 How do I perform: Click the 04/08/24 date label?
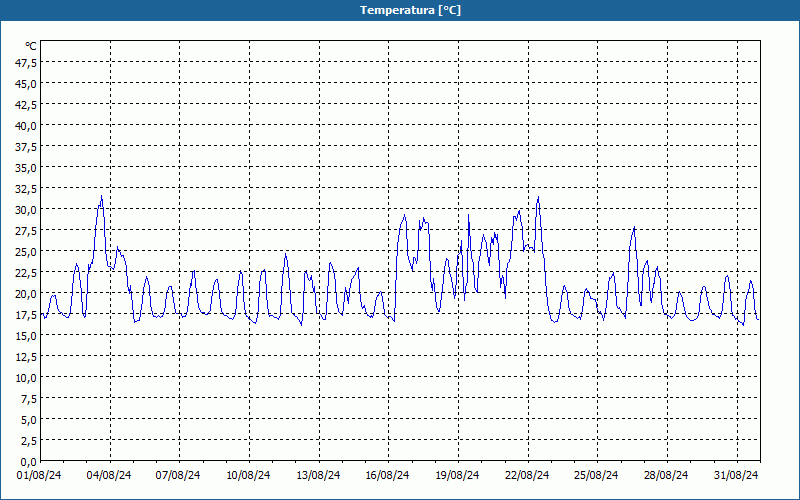point(109,476)
